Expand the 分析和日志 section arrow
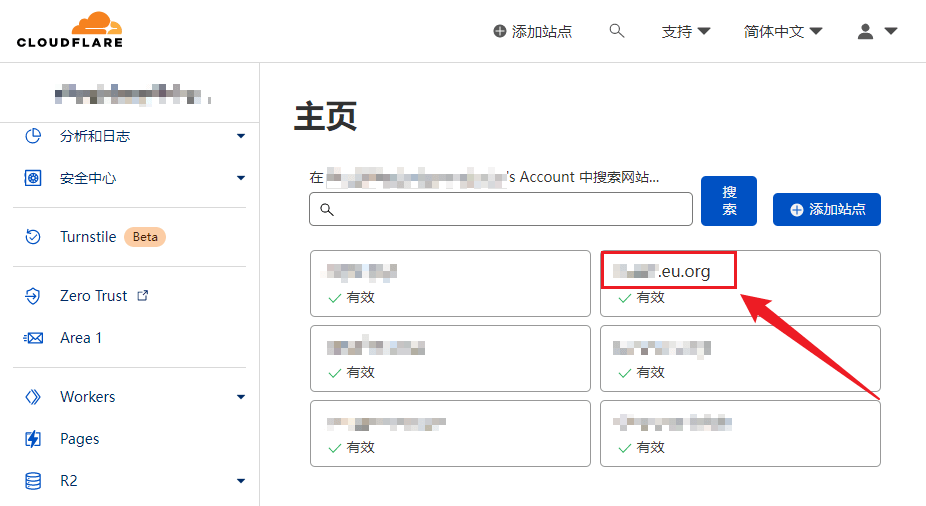Screen dimensions: 926x506 coord(241,136)
